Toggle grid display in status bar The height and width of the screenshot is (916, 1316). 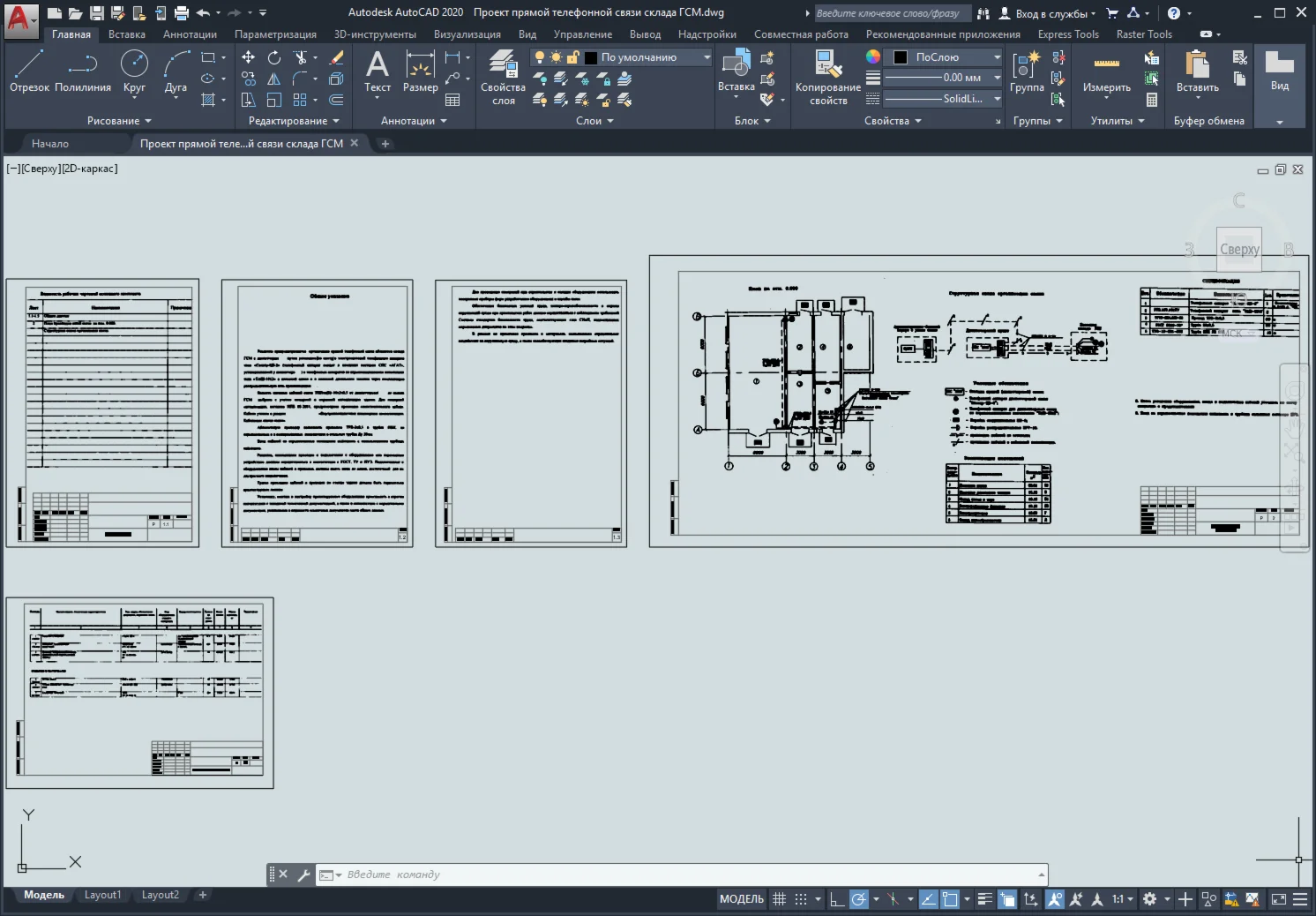[779, 899]
